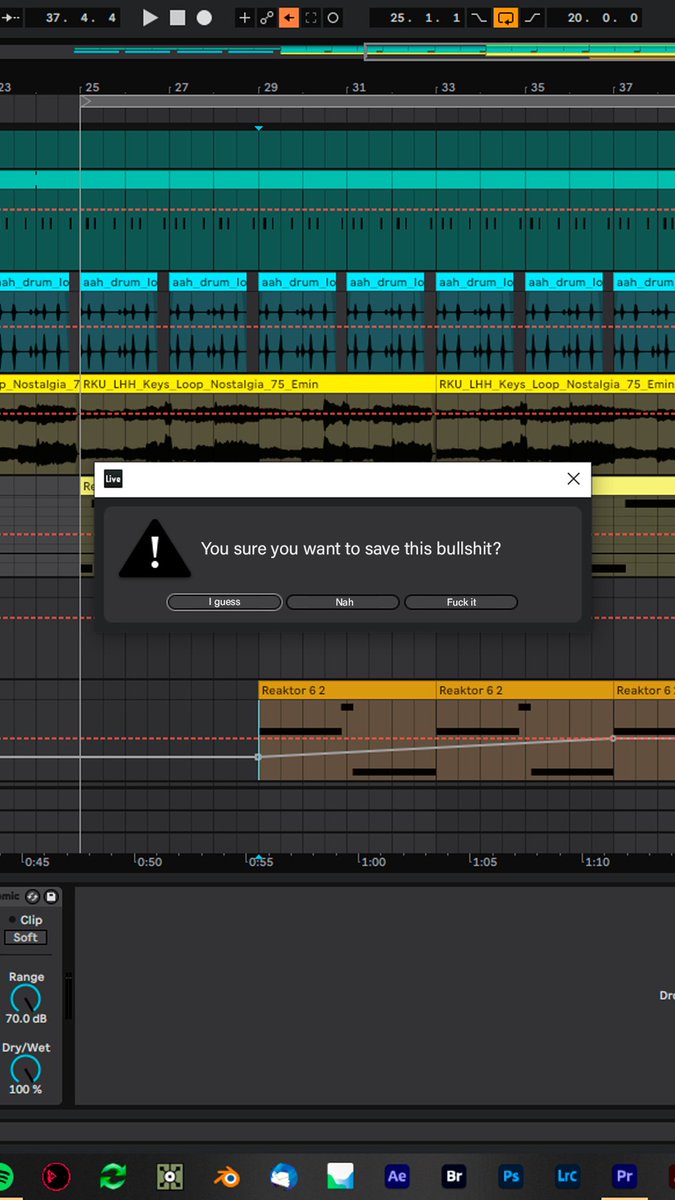Toggle the MIDI arrangement overdub plus icon
The image size is (675, 1200).
245,18
